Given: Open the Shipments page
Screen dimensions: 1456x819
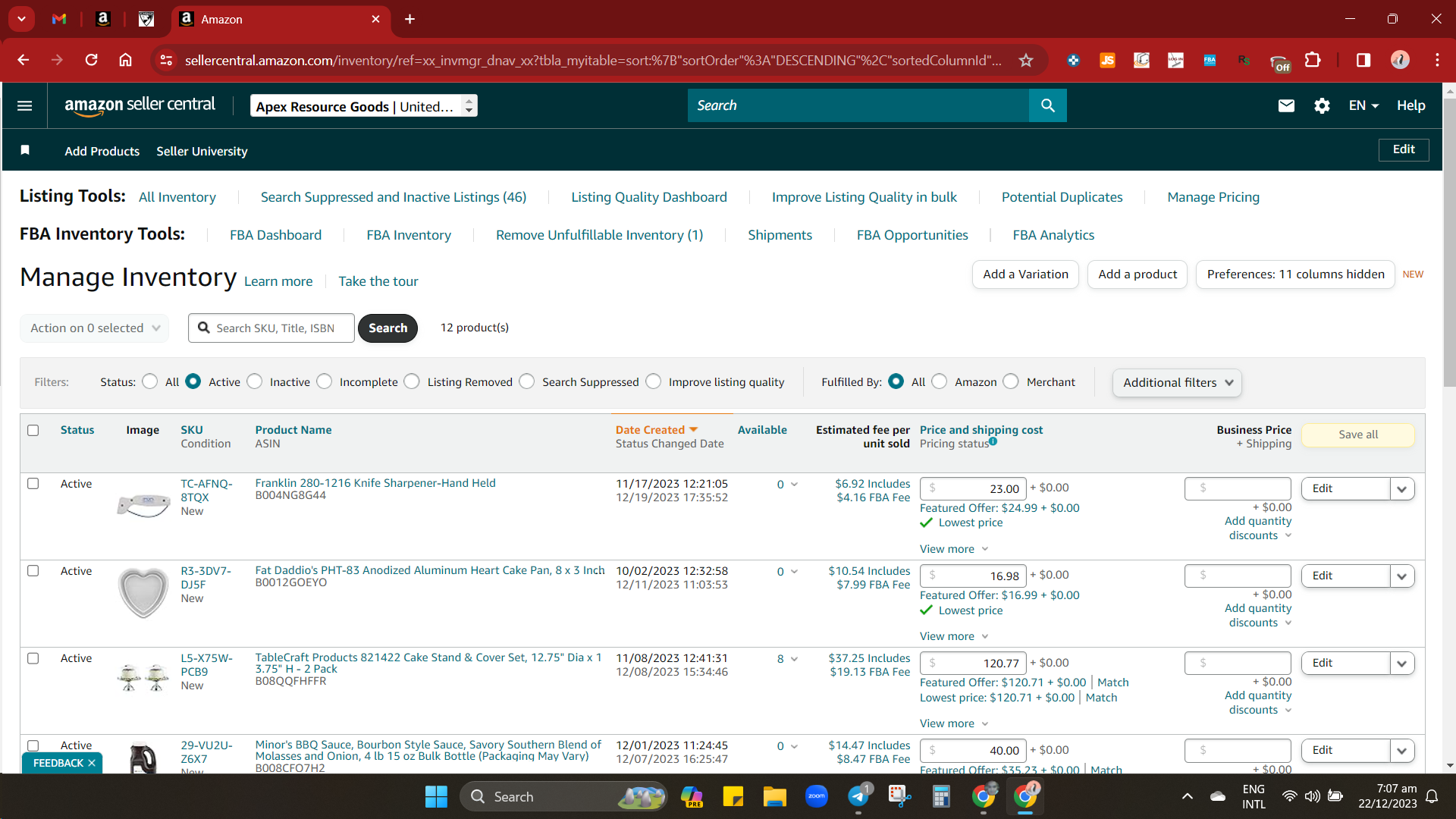Looking at the screenshot, I should [x=780, y=235].
